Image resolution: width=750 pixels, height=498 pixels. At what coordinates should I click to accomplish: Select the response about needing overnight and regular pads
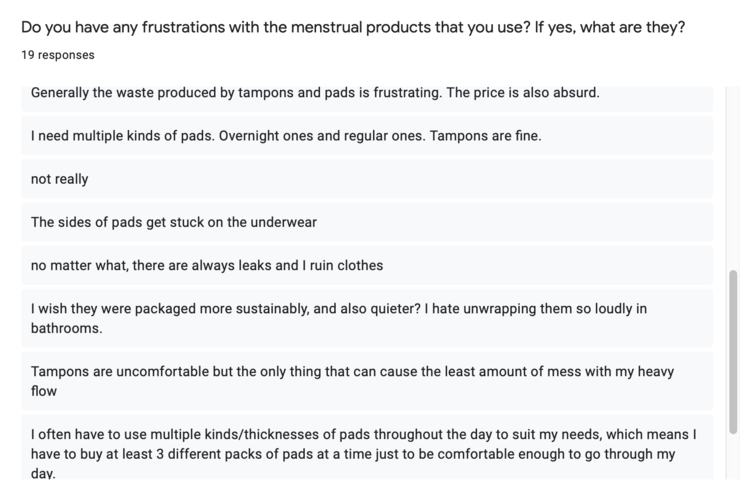(286, 136)
